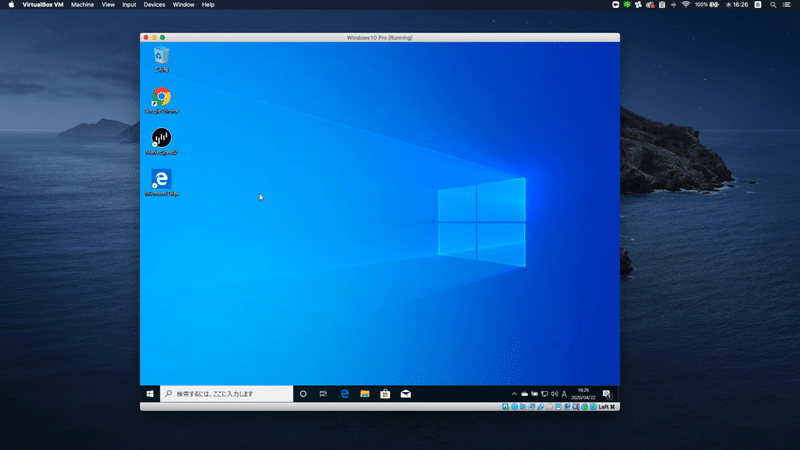Click the clipboard icon in macOS menu bar
Screen dimensions: 800x450
[x=662, y=5]
